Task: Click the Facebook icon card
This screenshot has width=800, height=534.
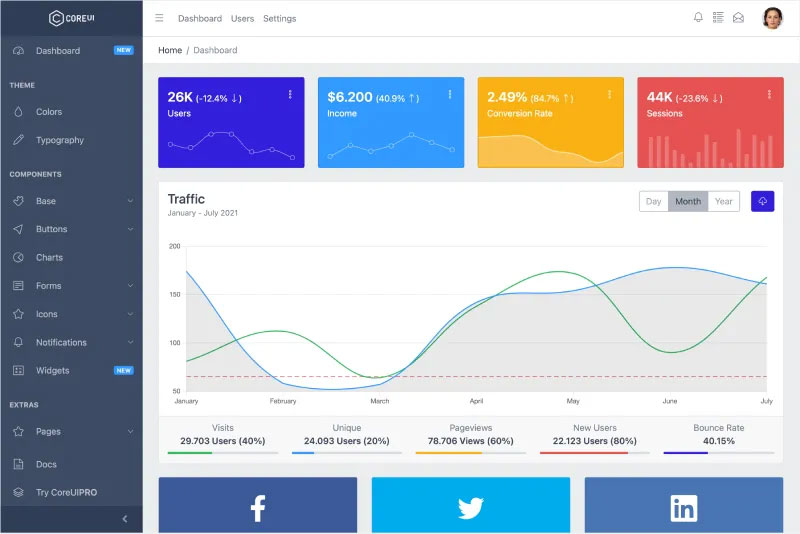Action: (x=257, y=508)
